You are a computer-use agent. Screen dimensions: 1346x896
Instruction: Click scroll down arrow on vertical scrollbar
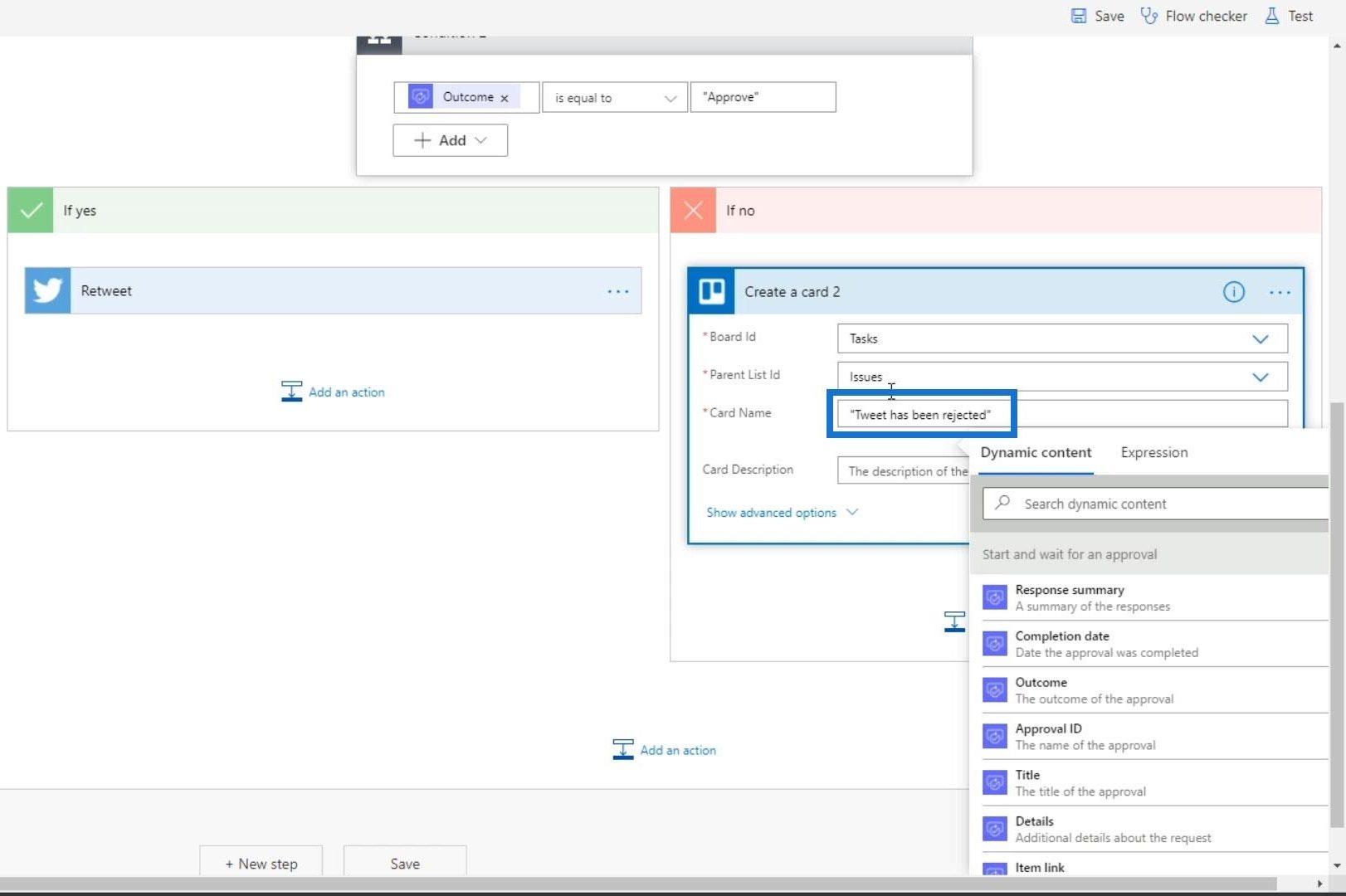click(1337, 865)
